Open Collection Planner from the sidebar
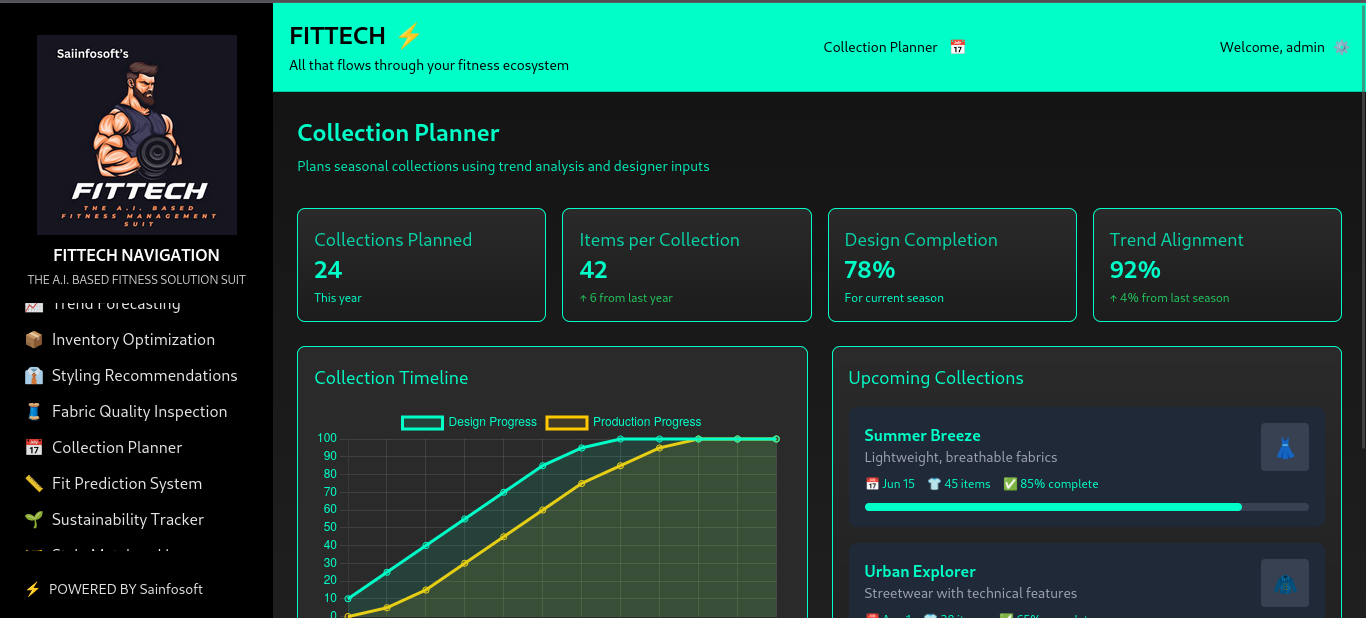Viewport: 1366px width, 618px height. 117,448
